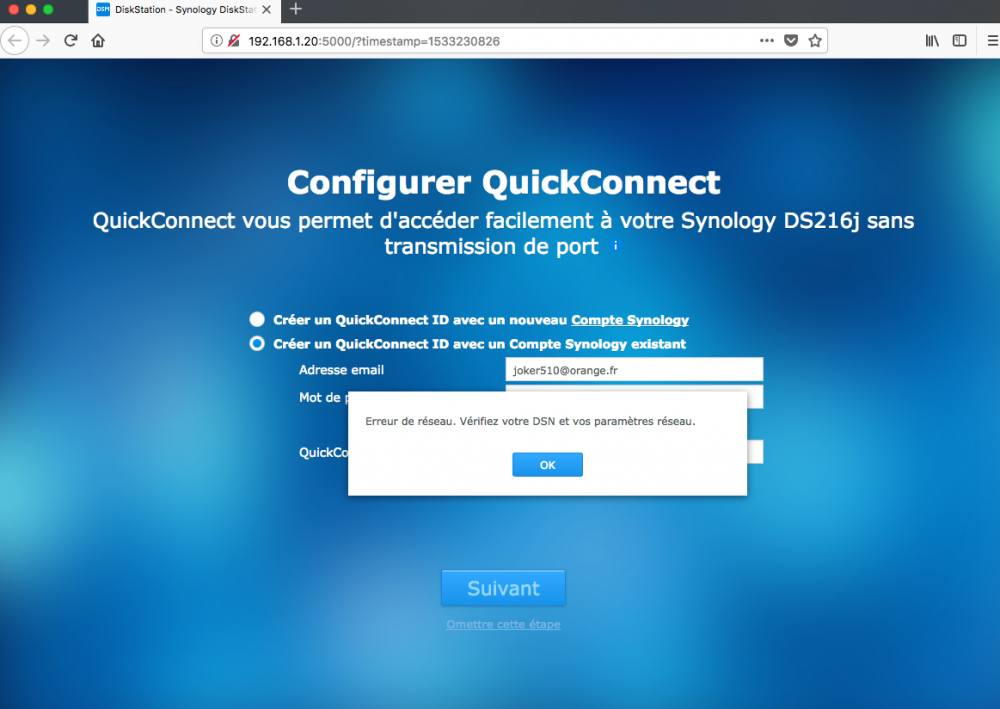Select QuickConnect ID with existing Synology account
Image resolution: width=1000 pixels, height=709 pixels.
pos(257,344)
